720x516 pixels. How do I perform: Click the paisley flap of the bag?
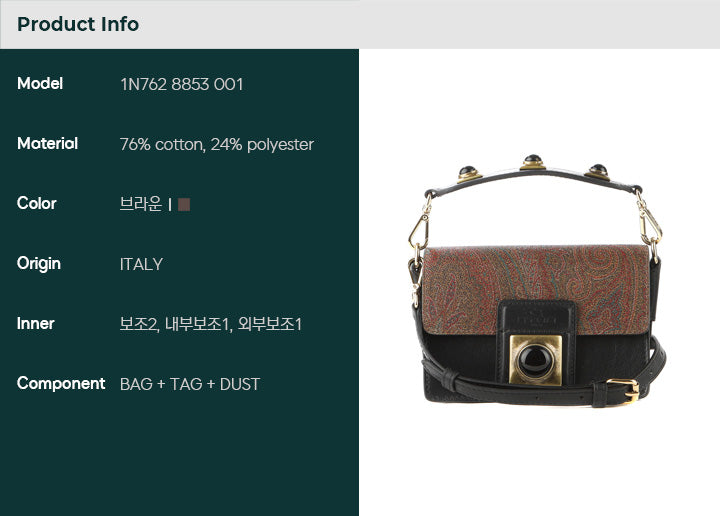(536, 289)
